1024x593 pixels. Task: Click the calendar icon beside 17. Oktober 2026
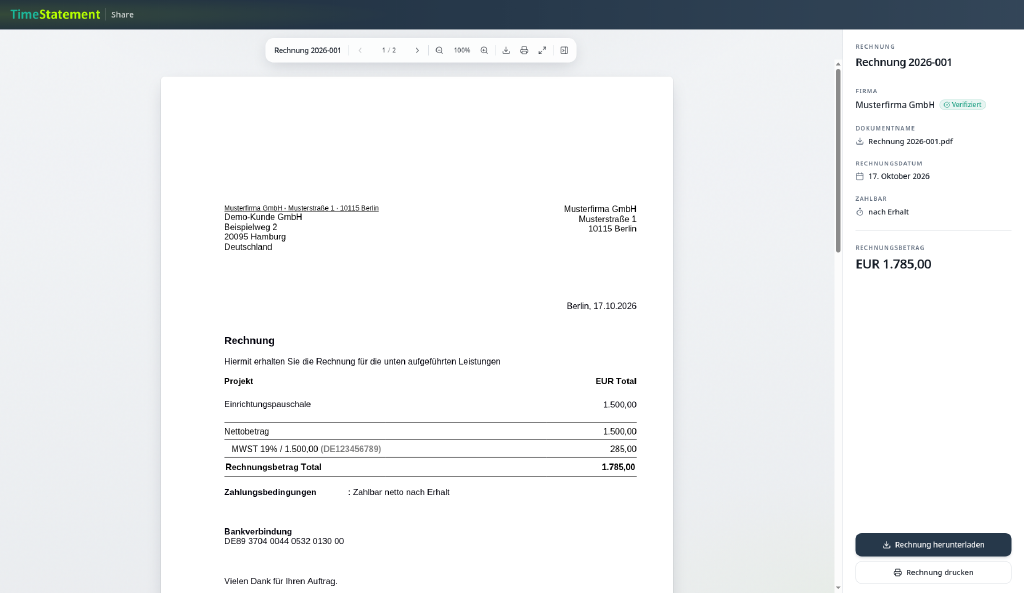[859, 176]
